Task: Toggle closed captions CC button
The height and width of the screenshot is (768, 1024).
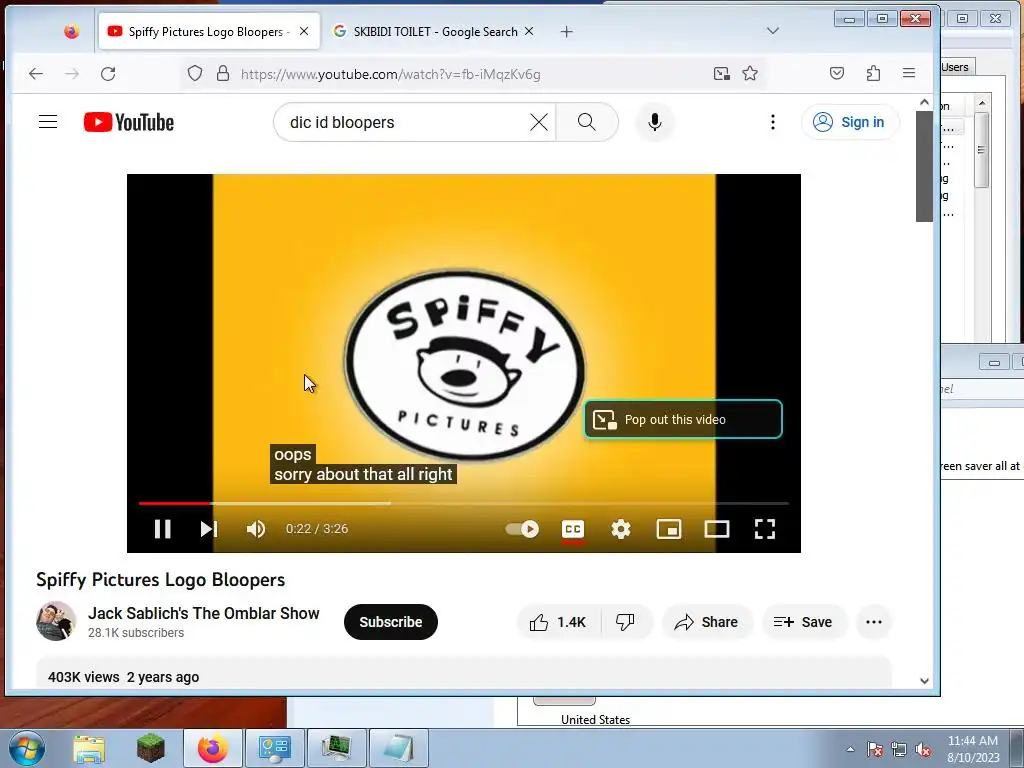Action: pyautogui.click(x=573, y=529)
